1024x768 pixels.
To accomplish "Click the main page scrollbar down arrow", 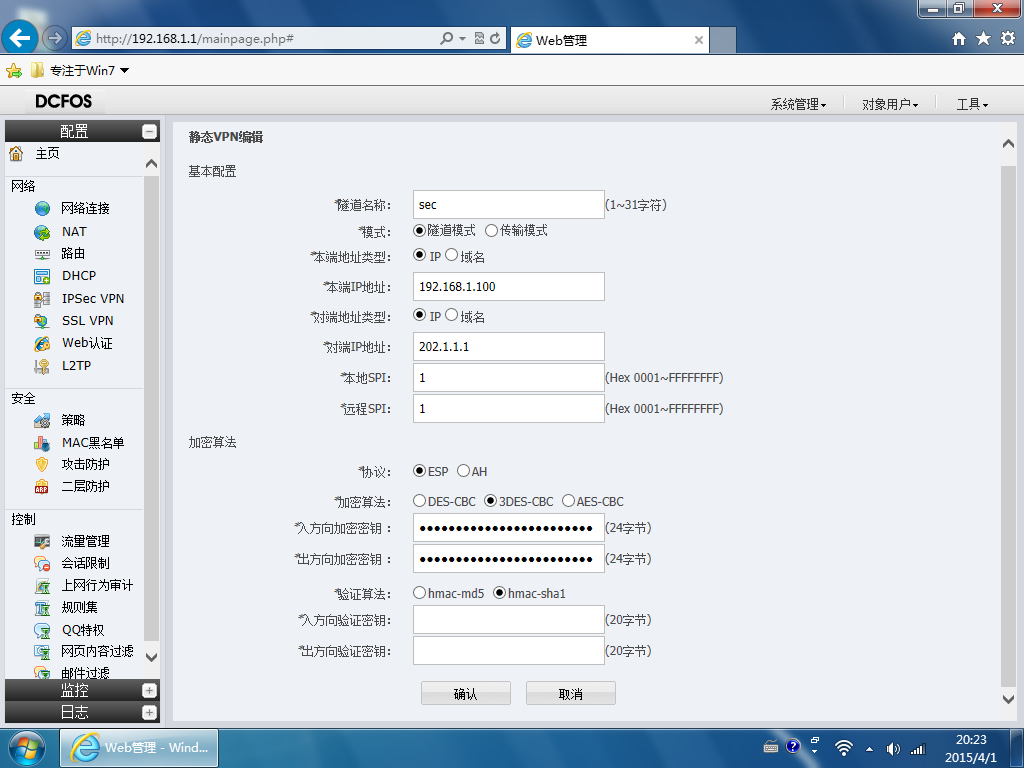I will (1008, 699).
